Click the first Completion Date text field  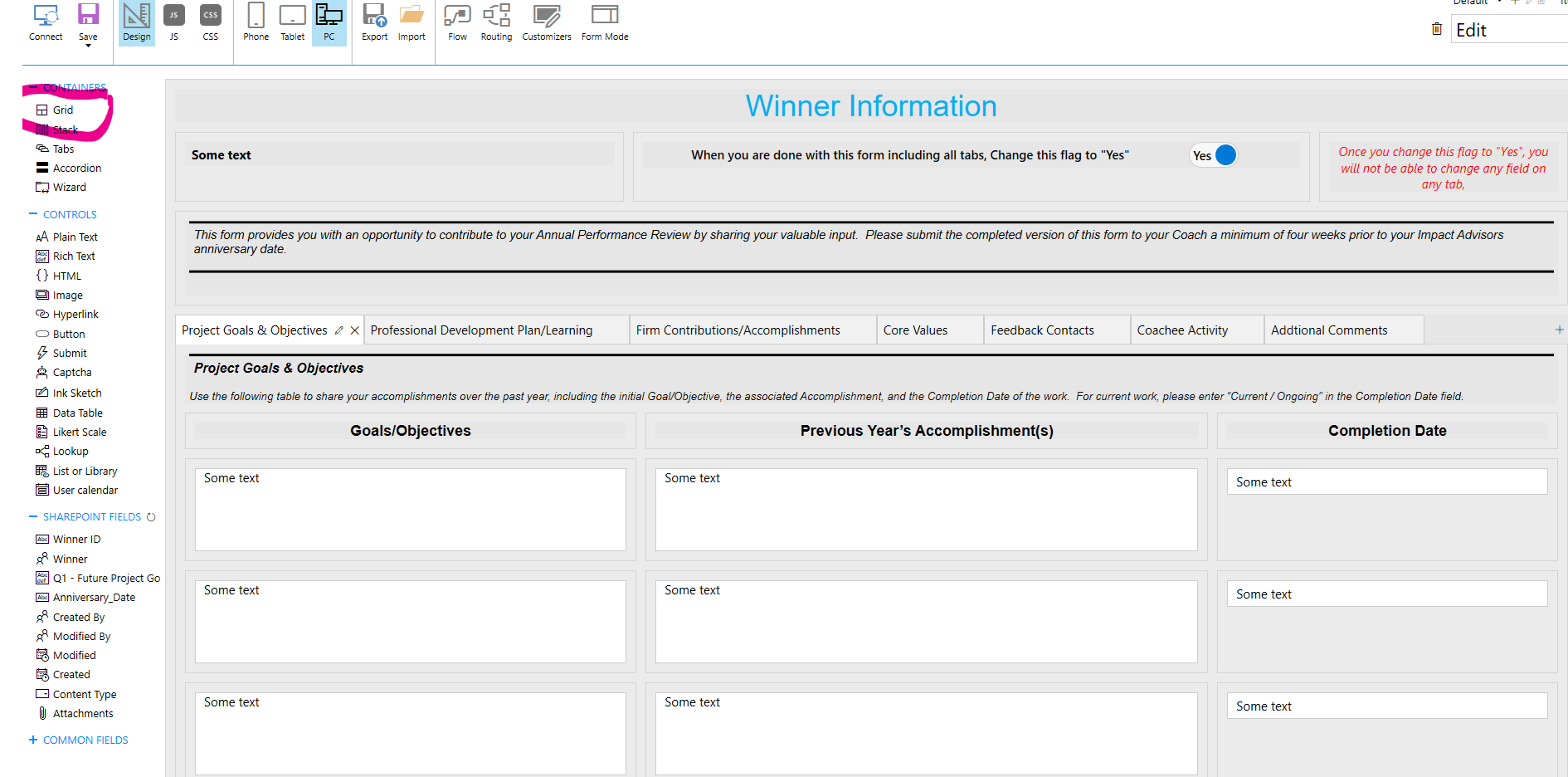tap(1386, 482)
